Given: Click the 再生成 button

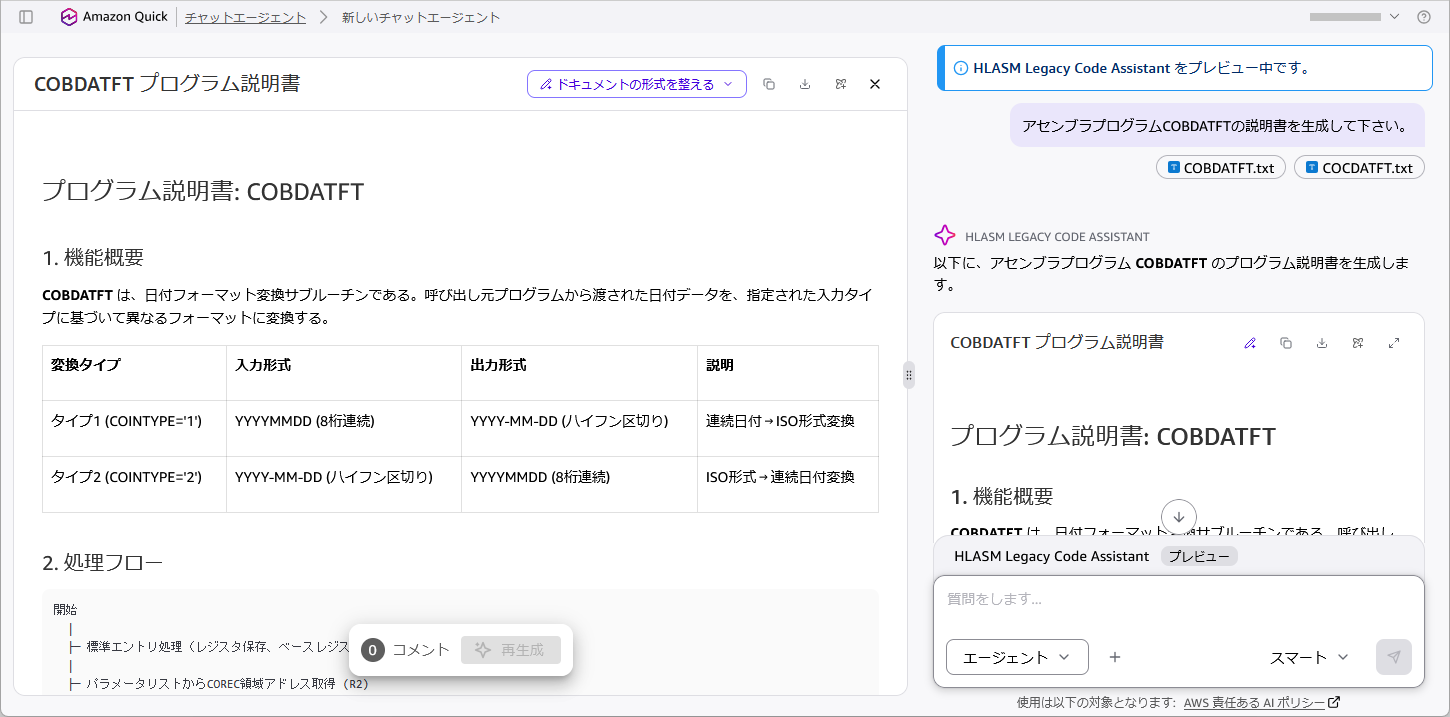Looking at the screenshot, I should pyautogui.click(x=511, y=650).
